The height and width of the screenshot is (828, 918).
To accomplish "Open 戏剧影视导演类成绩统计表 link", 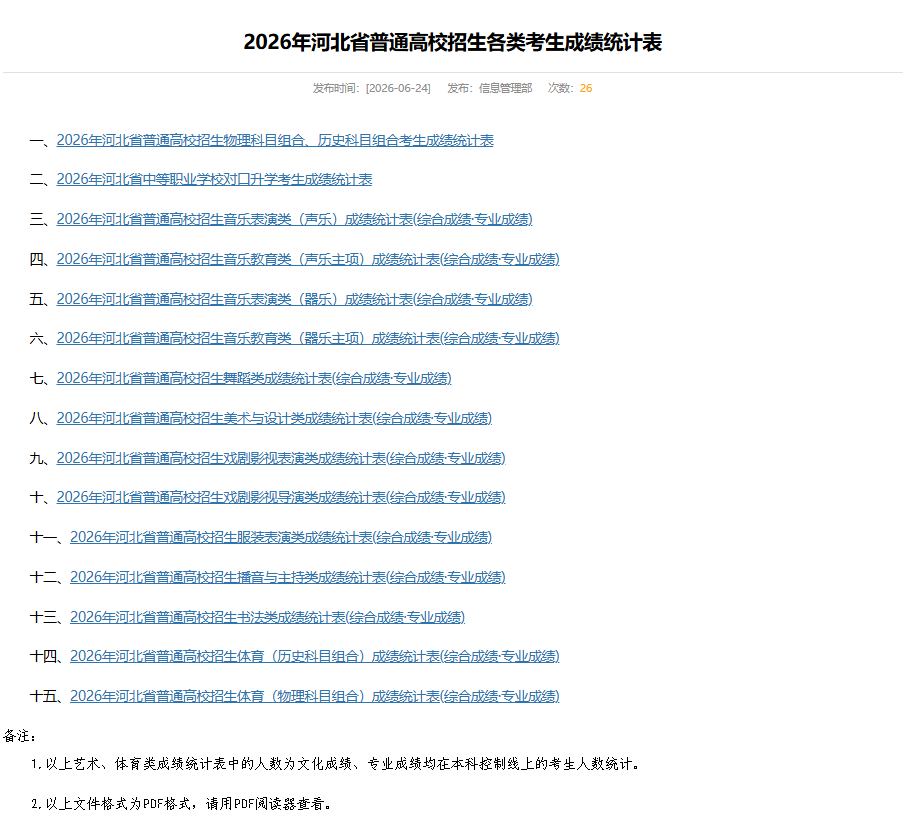I will click(281, 497).
